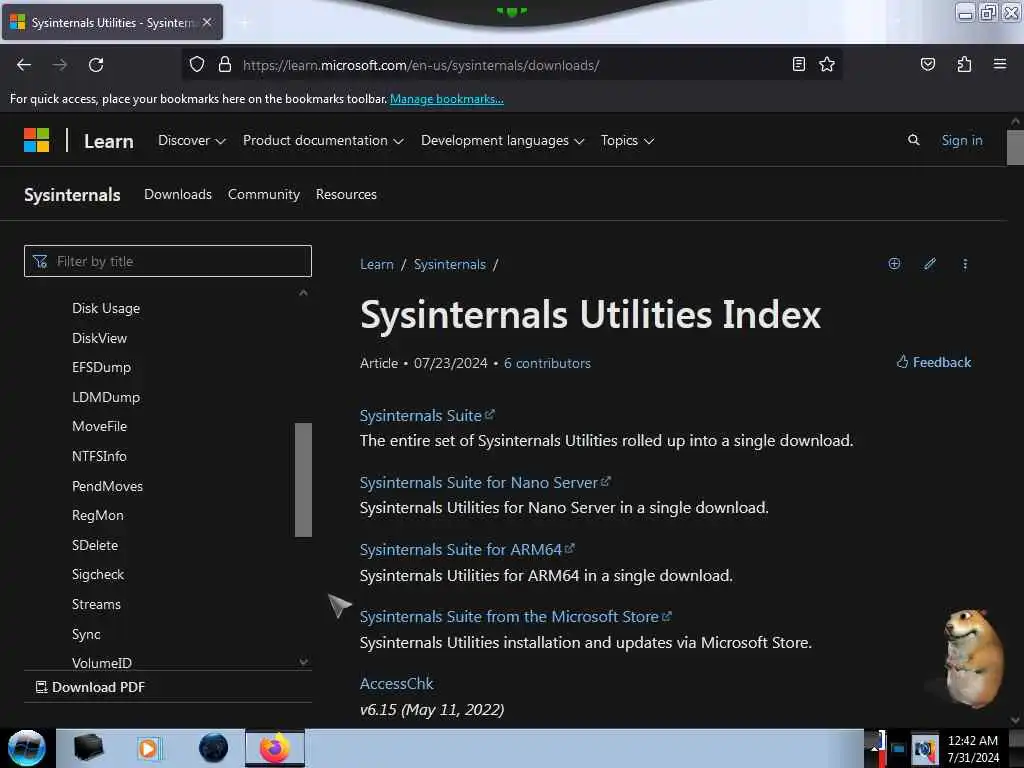The width and height of the screenshot is (1024, 768).
Task: Open a new browser tab
Action: 244,22
